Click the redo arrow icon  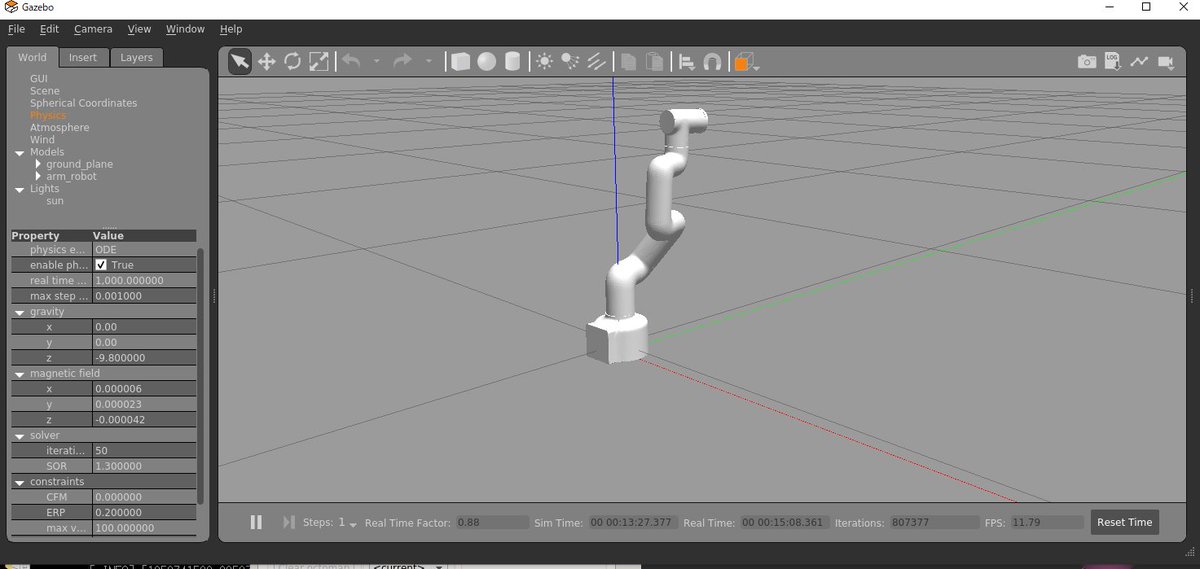tap(403, 62)
